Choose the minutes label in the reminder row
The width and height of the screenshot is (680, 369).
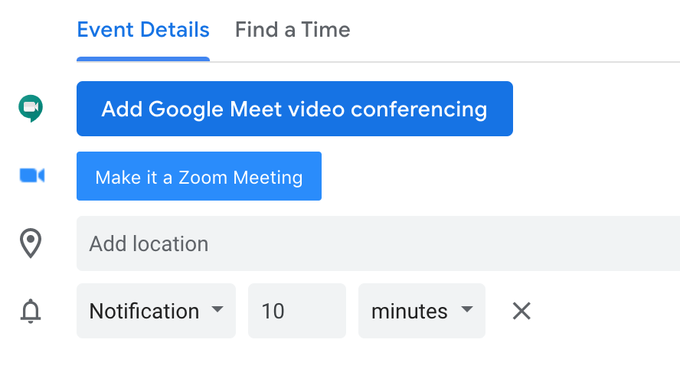(409, 311)
